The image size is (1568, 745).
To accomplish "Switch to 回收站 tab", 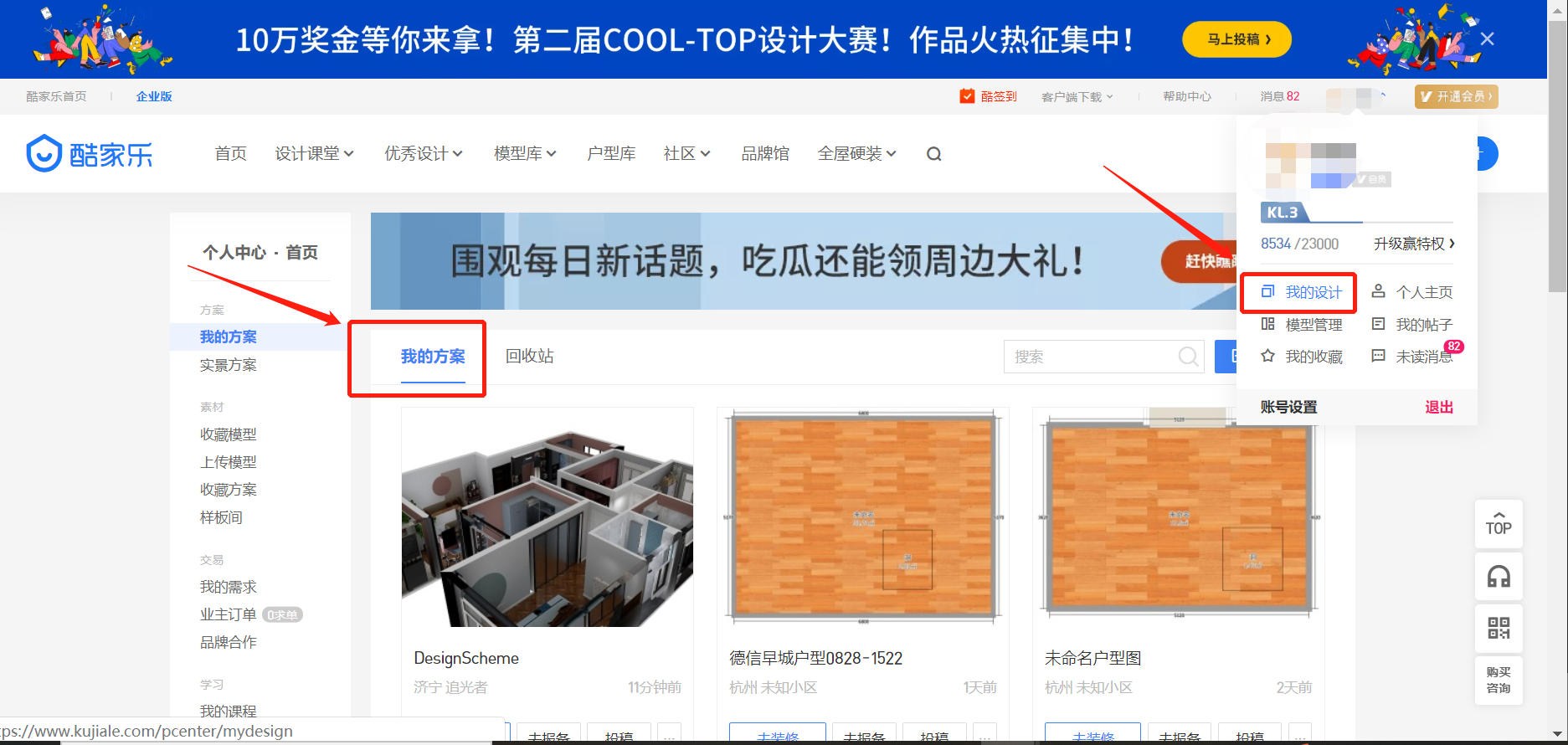I will [530, 357].
